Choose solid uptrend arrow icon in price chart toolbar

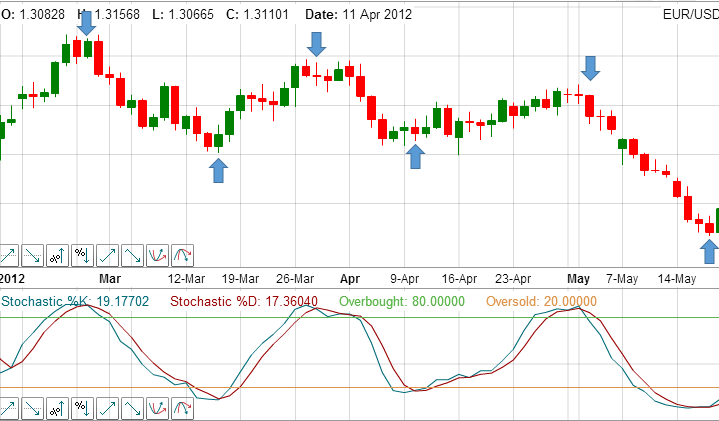click(108, 255)
